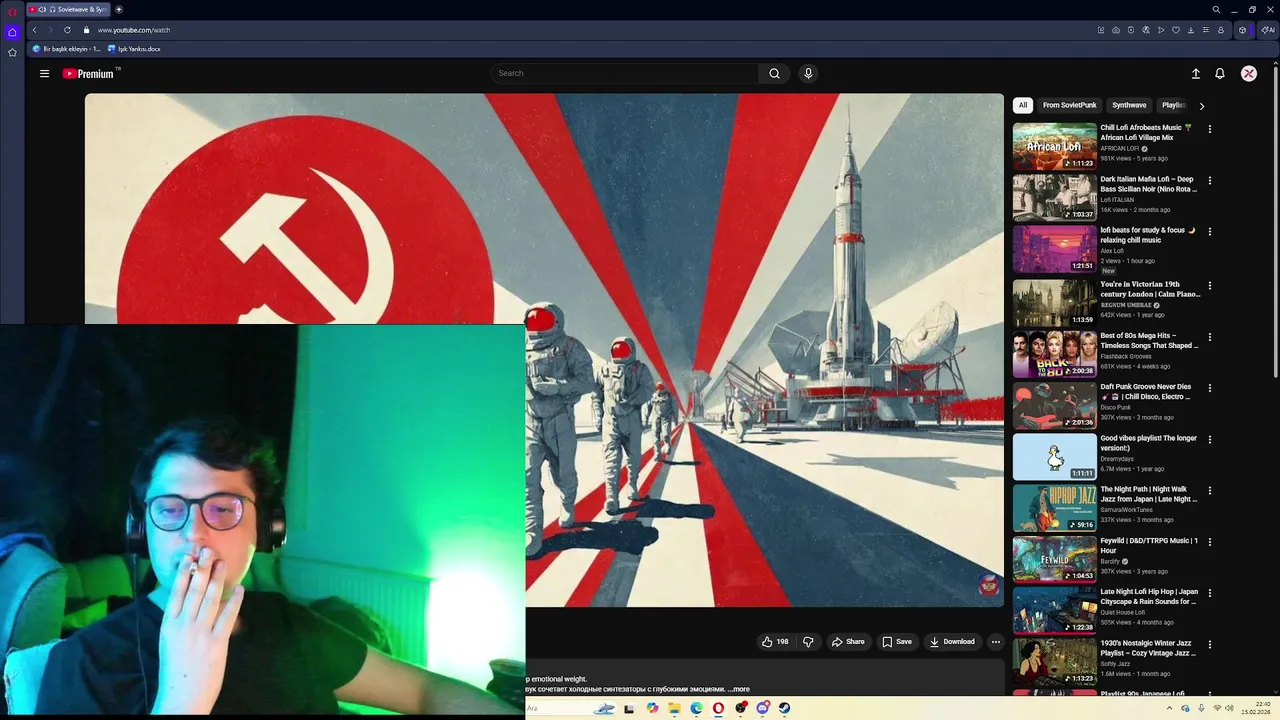Download the video
The image size is (1280, 720).
(x=952, y=642)
